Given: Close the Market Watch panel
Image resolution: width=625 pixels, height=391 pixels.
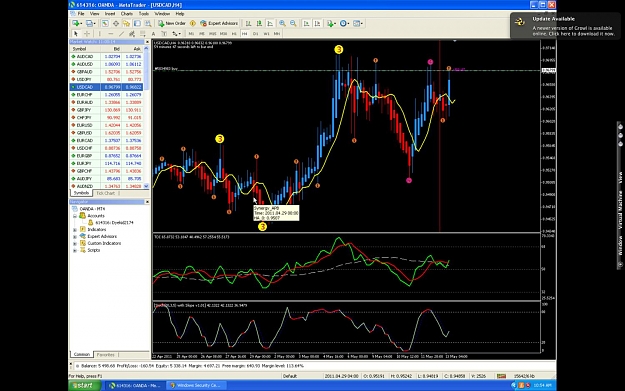Looking at the screenshot, I should pyautogui.click(x=147, y=42).
